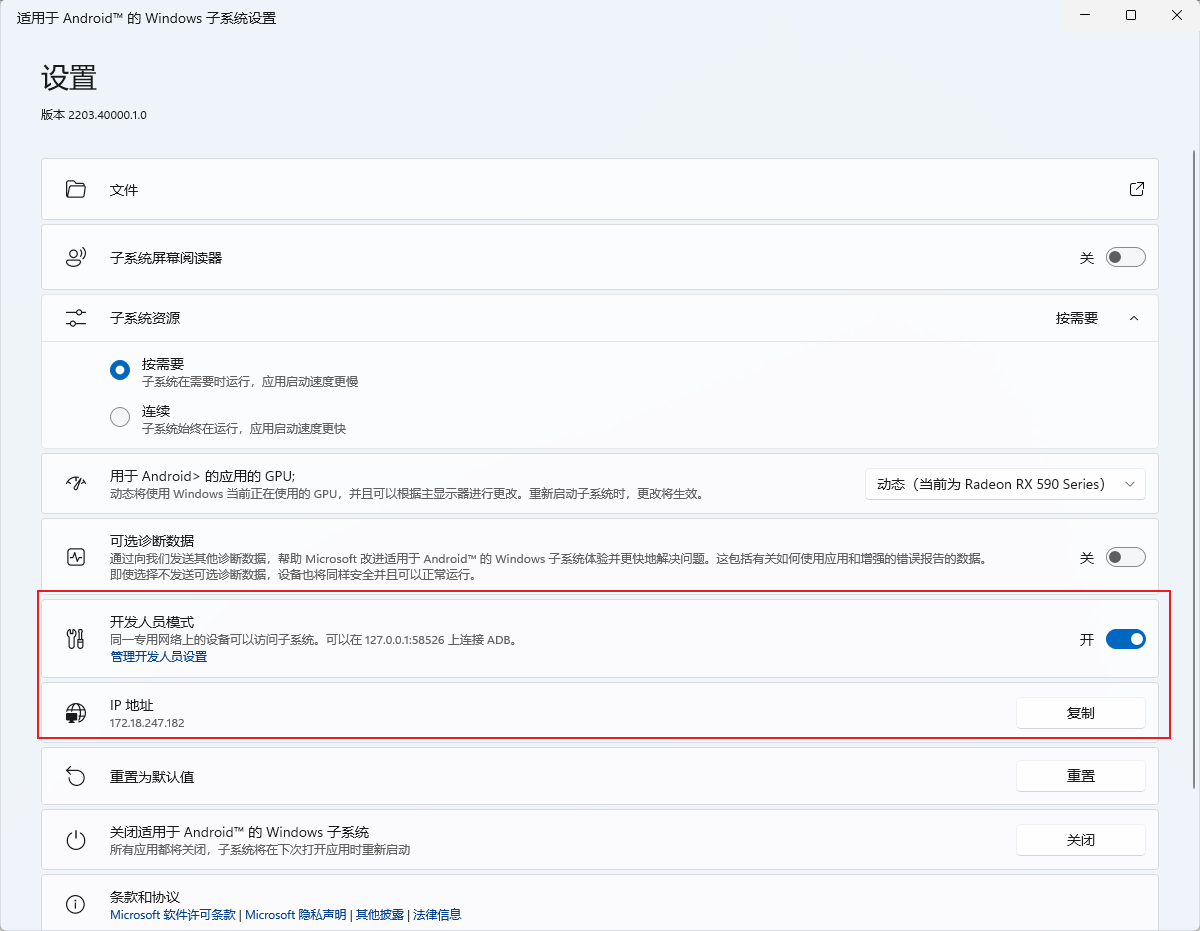Click the power icon beside 关闭适用于 Android 的 Windows 子系统
This screenshot has width=1200, height=931.
pos(75,840)
